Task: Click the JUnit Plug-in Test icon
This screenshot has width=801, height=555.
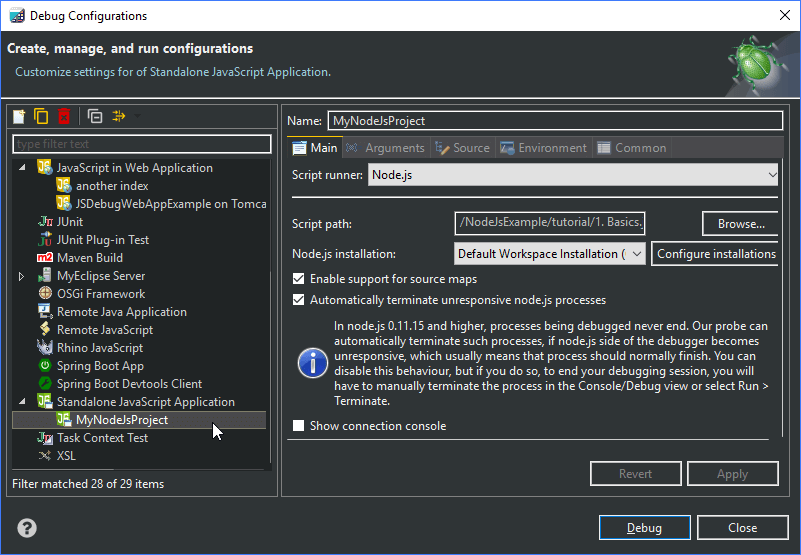Action: coord(45,239)
